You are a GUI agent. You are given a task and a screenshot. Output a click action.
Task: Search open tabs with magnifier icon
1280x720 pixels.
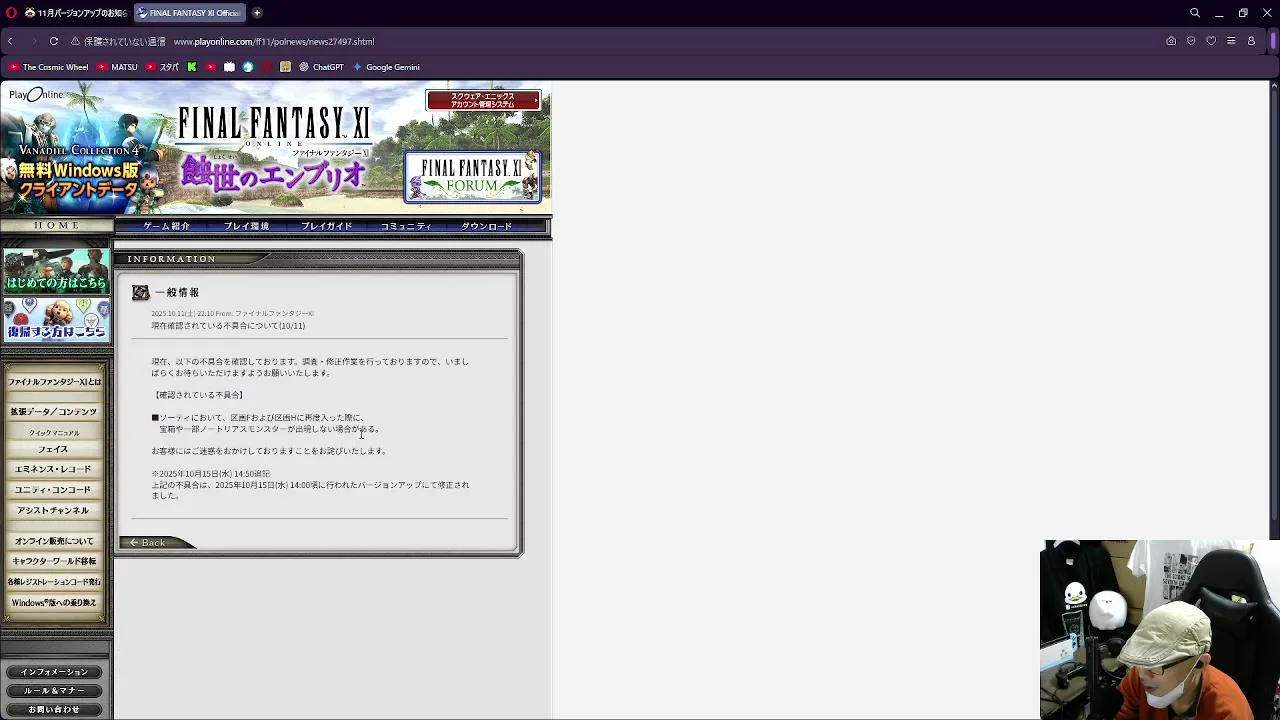pos(1195,13)
